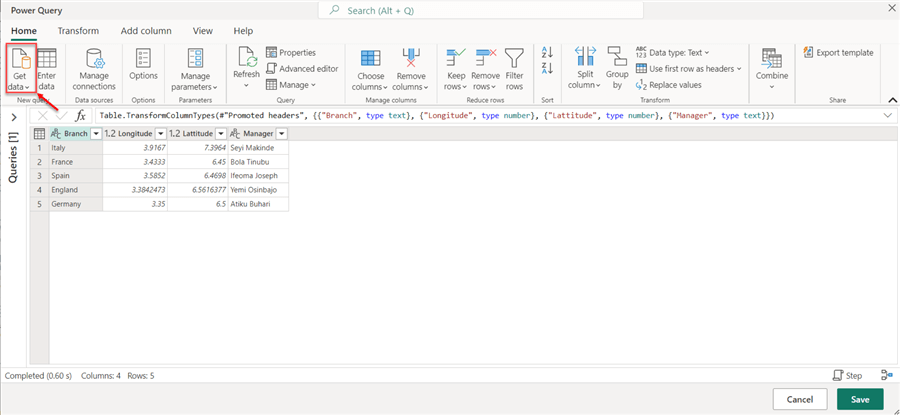Open the Manager column filter dropdown
The image size is (900, 415).
[x=282, y=133]
